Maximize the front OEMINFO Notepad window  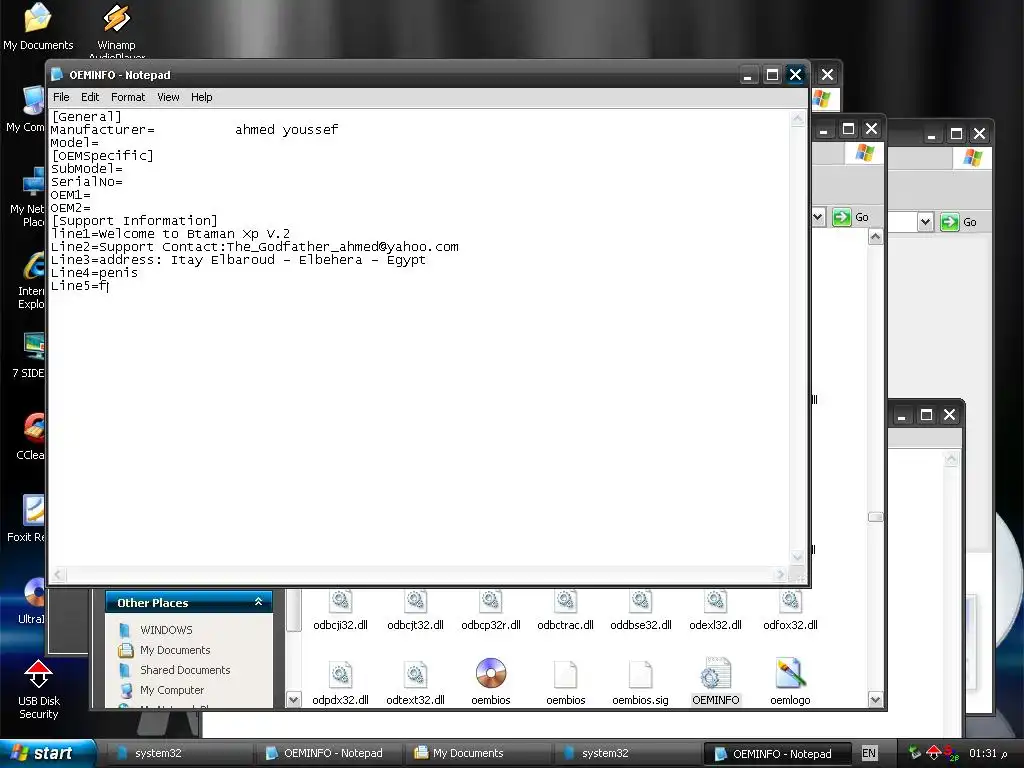pyautogui.click(x=772, y=75)
